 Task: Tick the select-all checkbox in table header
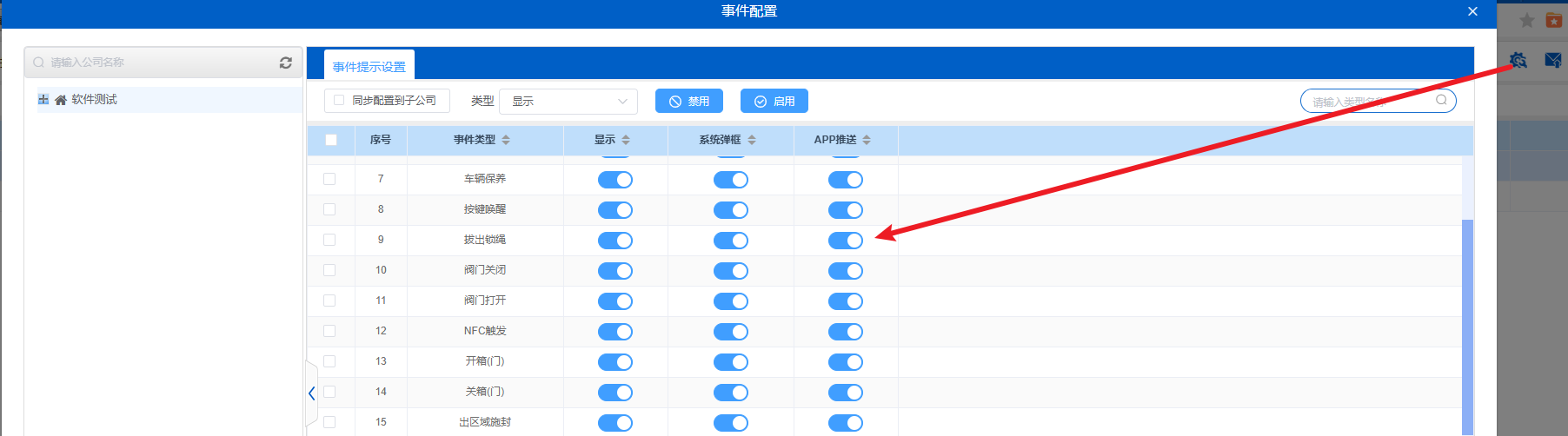(x=330, y=140)
